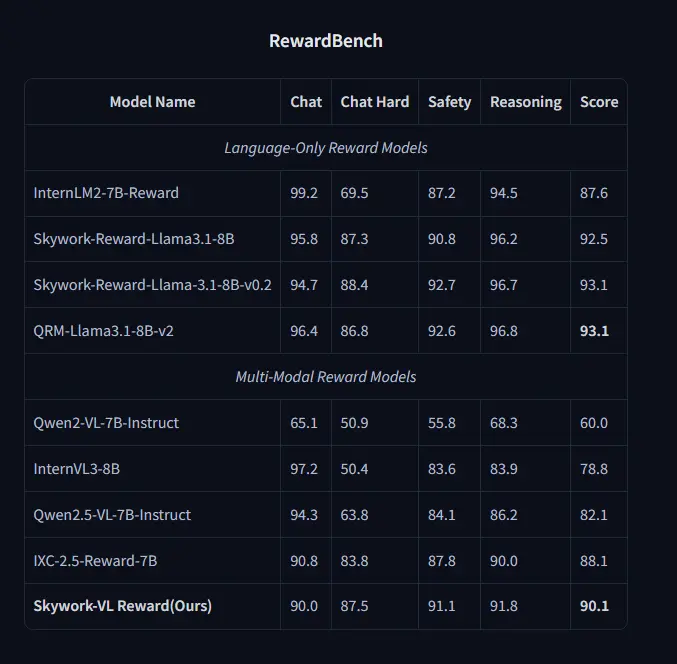
Task: Select InternVL3-8B Reasoning value 83.9
Action: tap(504, 469)
